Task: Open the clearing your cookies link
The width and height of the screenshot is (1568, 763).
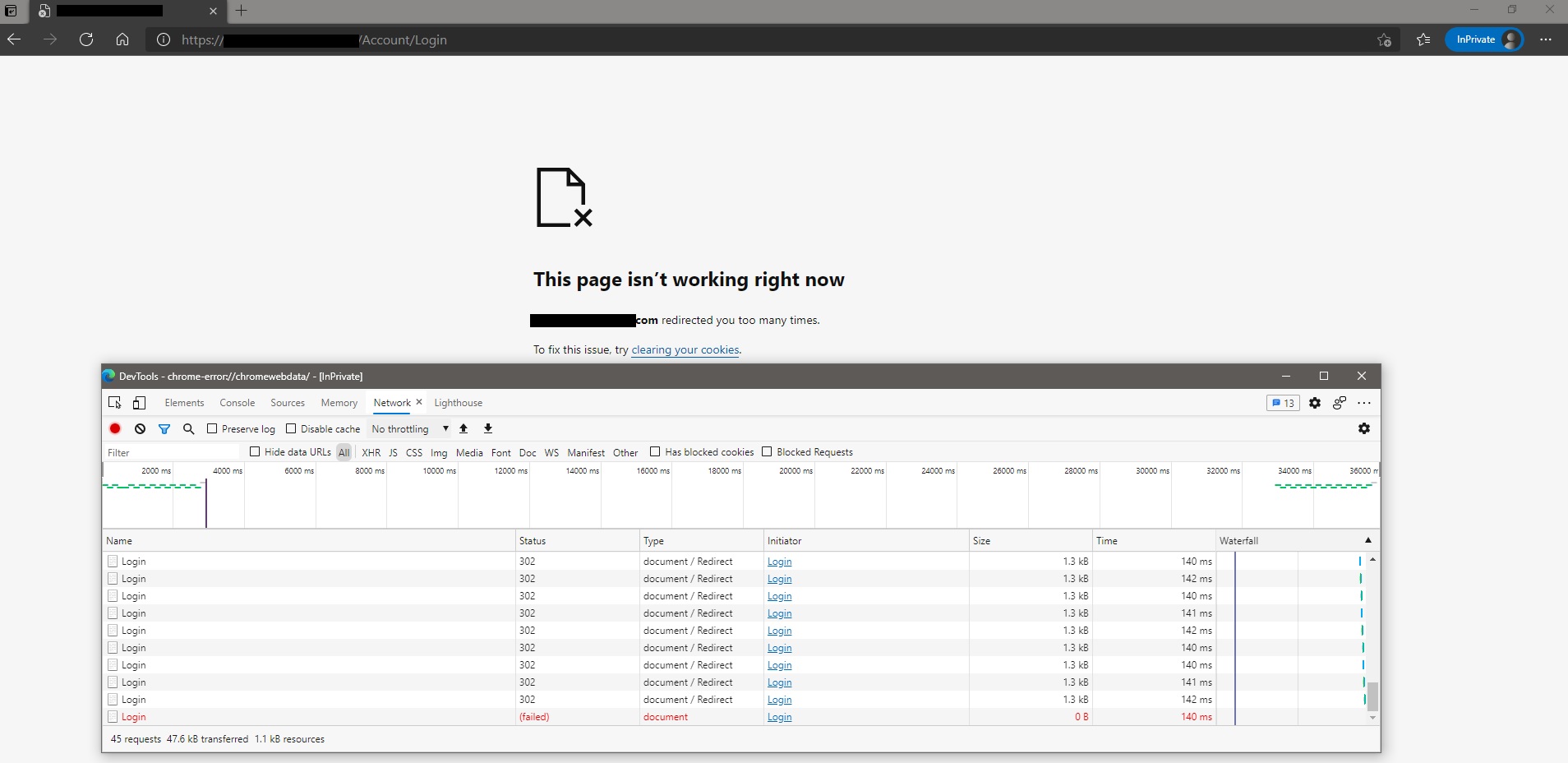Action: coord(685,349)
